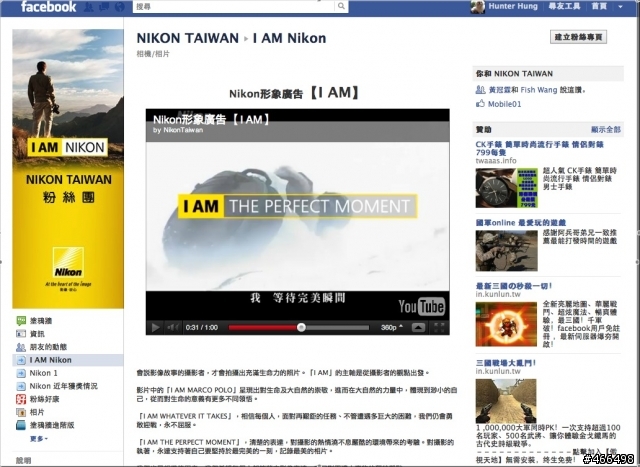Expand 更多 in the sidebar
Image resolution: width=640 pixels, height=467 pixels.
click(x=39, y=439)
